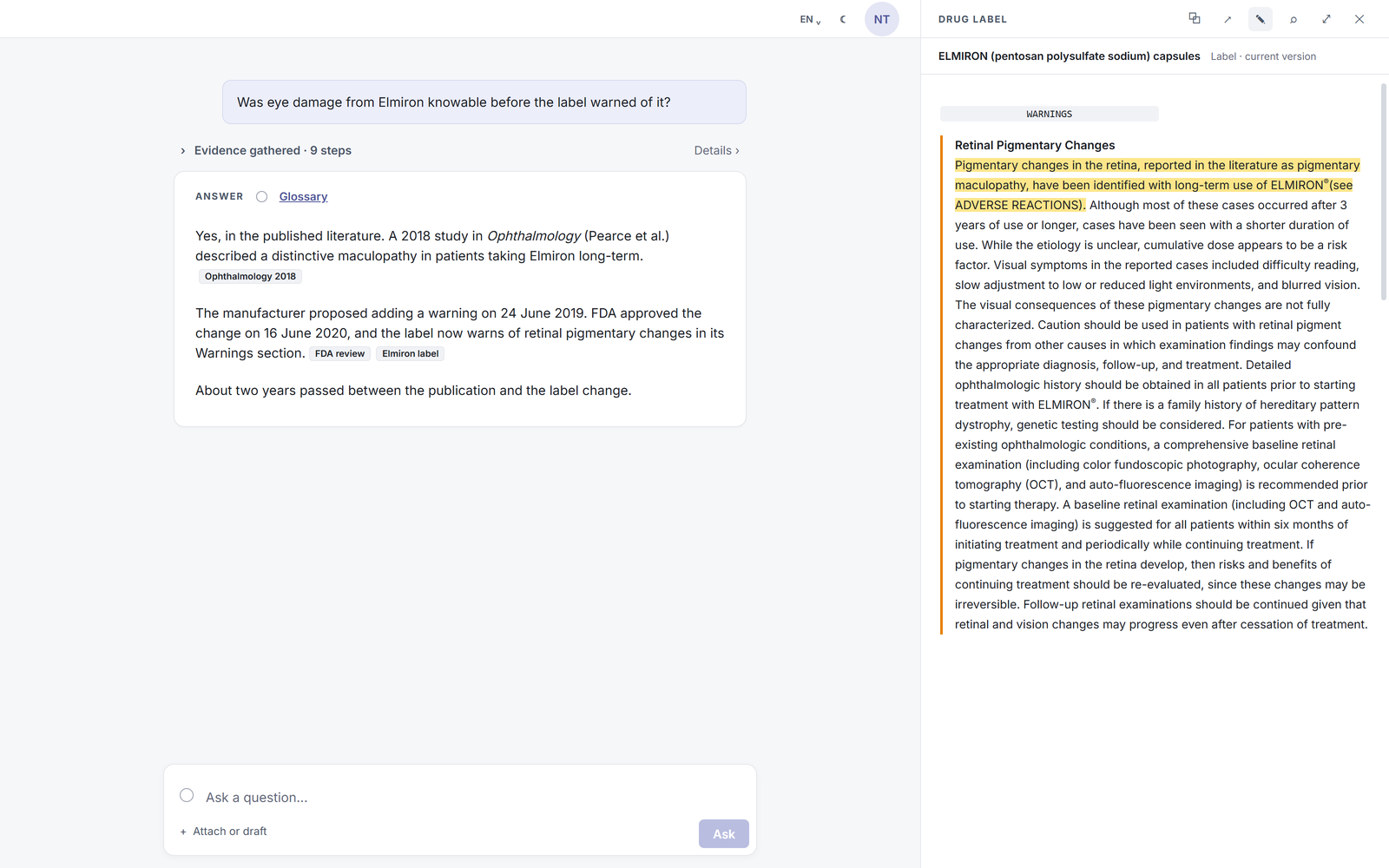This screenshot has width=1389, height=868.
Task: Open the Glossary link
Action: (x=303, y=197)
